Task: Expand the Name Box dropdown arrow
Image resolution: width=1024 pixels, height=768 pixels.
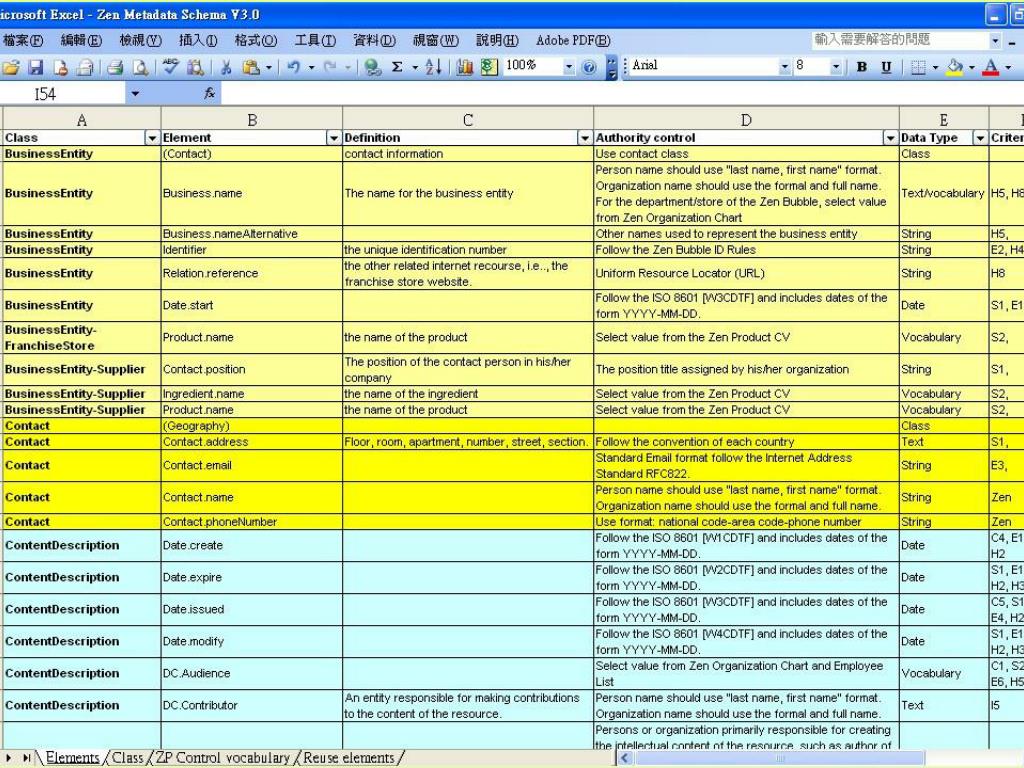Action: 135,94
